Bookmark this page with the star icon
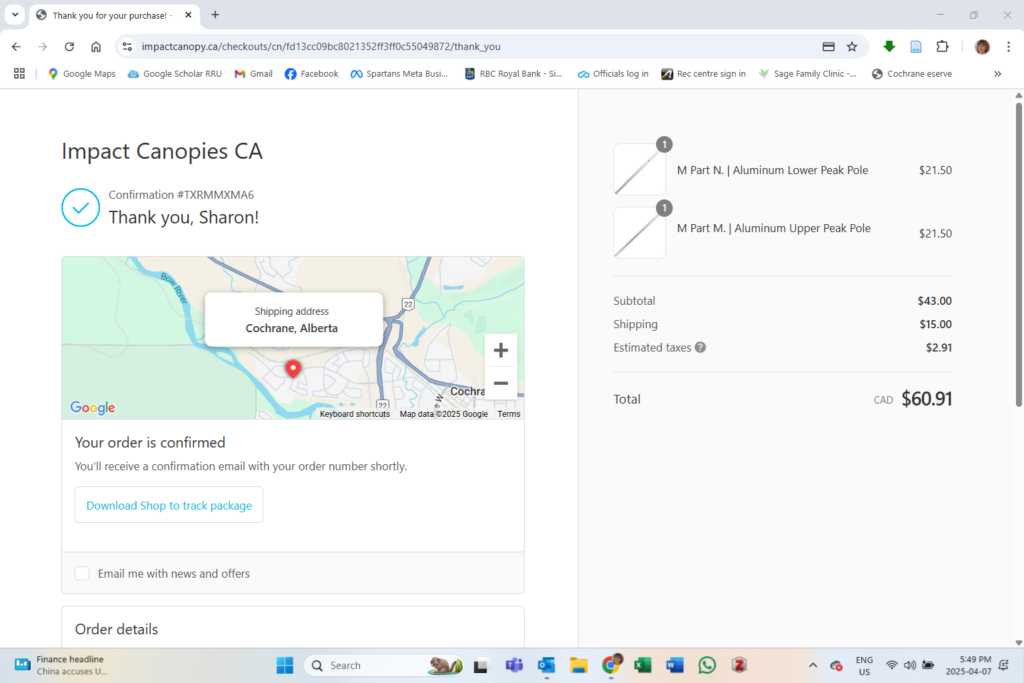This screenshot has height=683, width=1024. click(852, 46)
